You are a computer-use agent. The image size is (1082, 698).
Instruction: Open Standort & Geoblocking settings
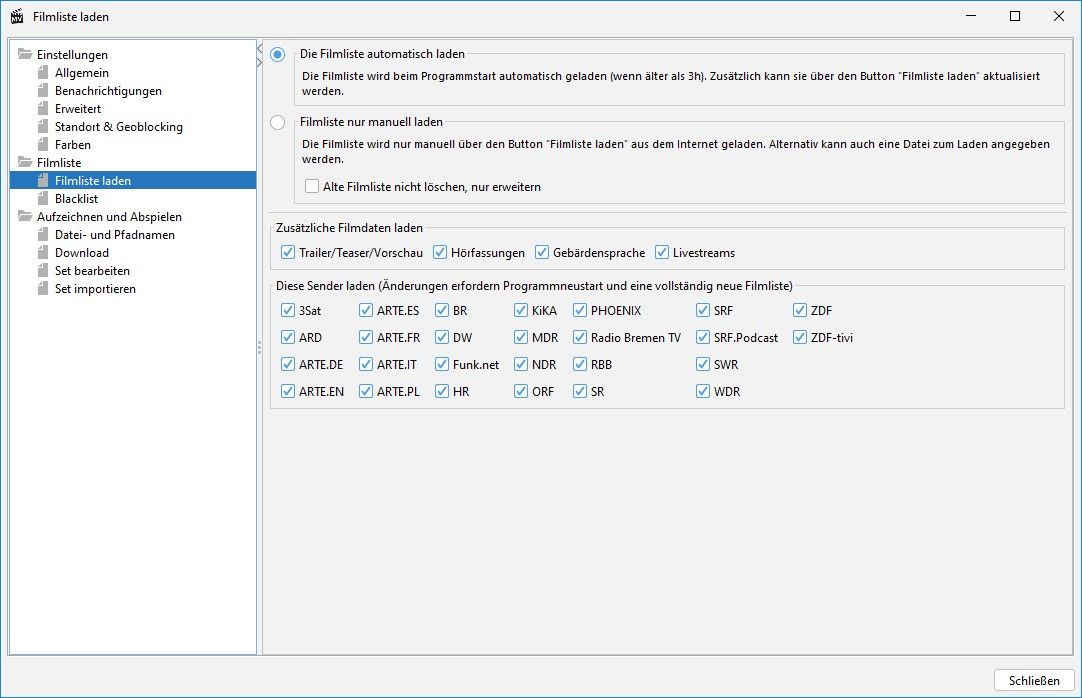[x=118, y=127]
